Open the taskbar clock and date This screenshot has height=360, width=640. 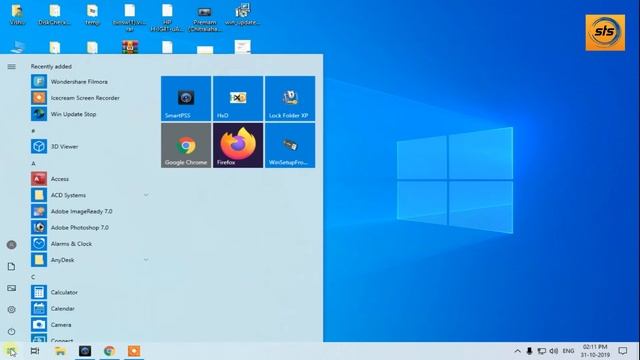(x=595, y=351)
